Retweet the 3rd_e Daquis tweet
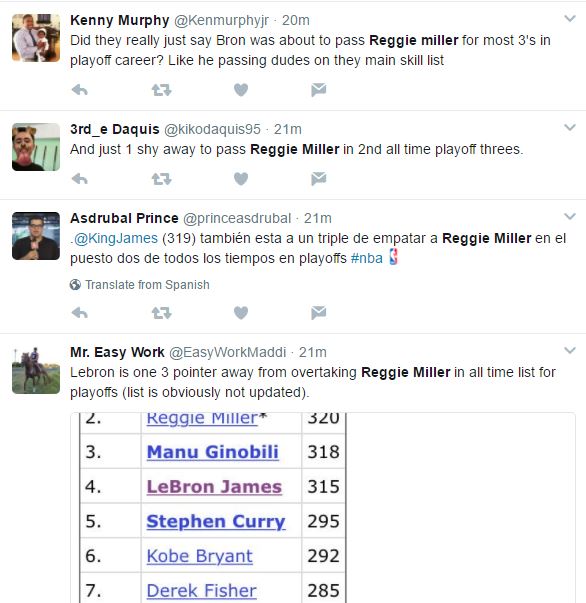586x603 pixels. pos(161,179)
